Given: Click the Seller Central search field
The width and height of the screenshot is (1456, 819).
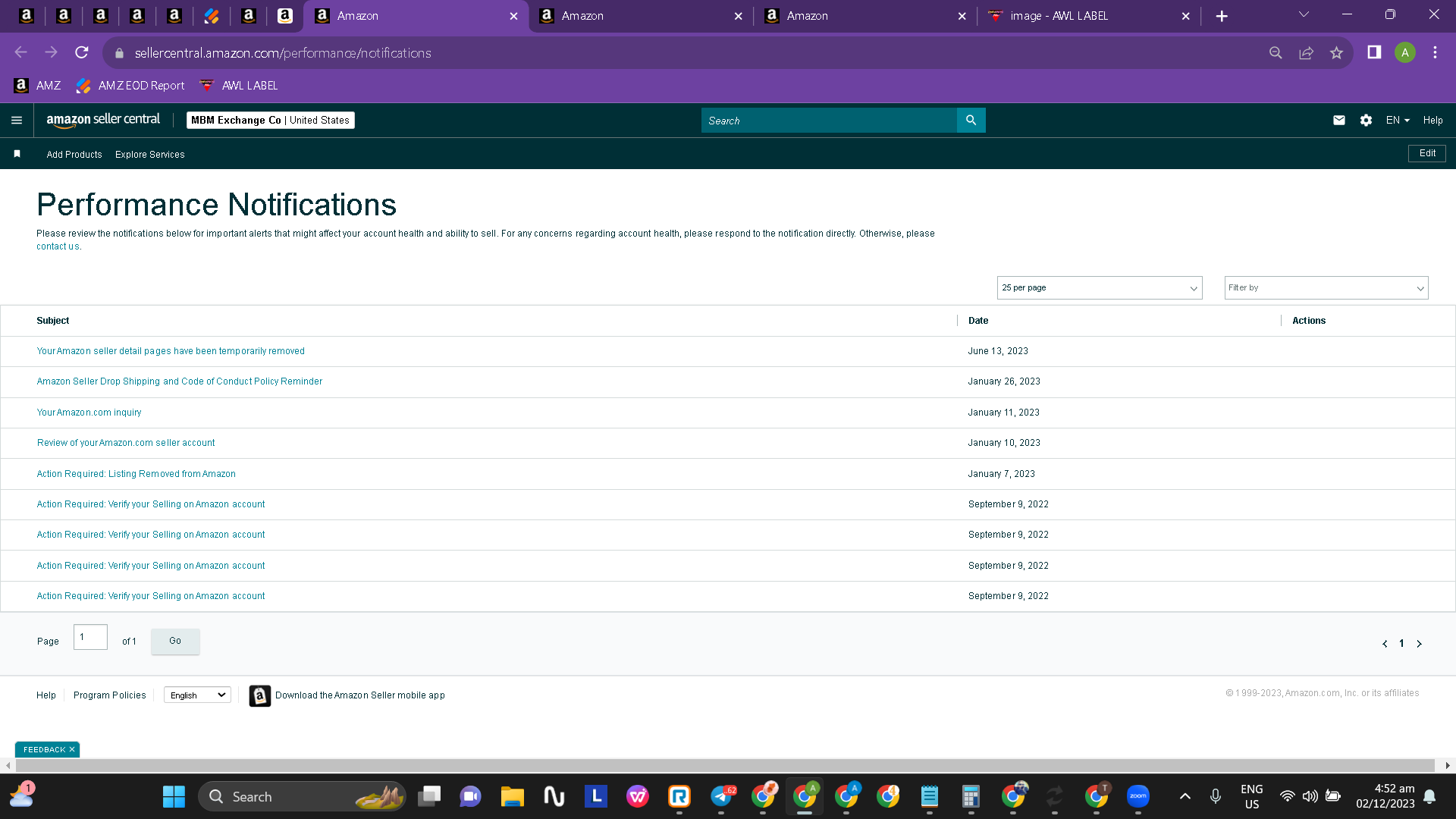Looking at the screenshot, I should (x=829, y=121).
